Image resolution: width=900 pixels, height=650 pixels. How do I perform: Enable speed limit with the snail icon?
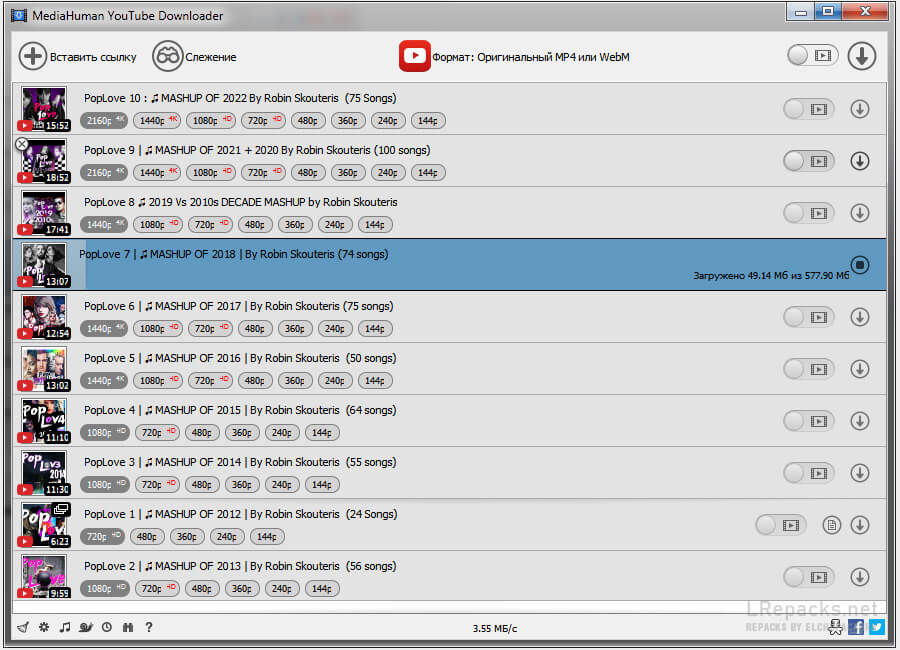(85, 627)
